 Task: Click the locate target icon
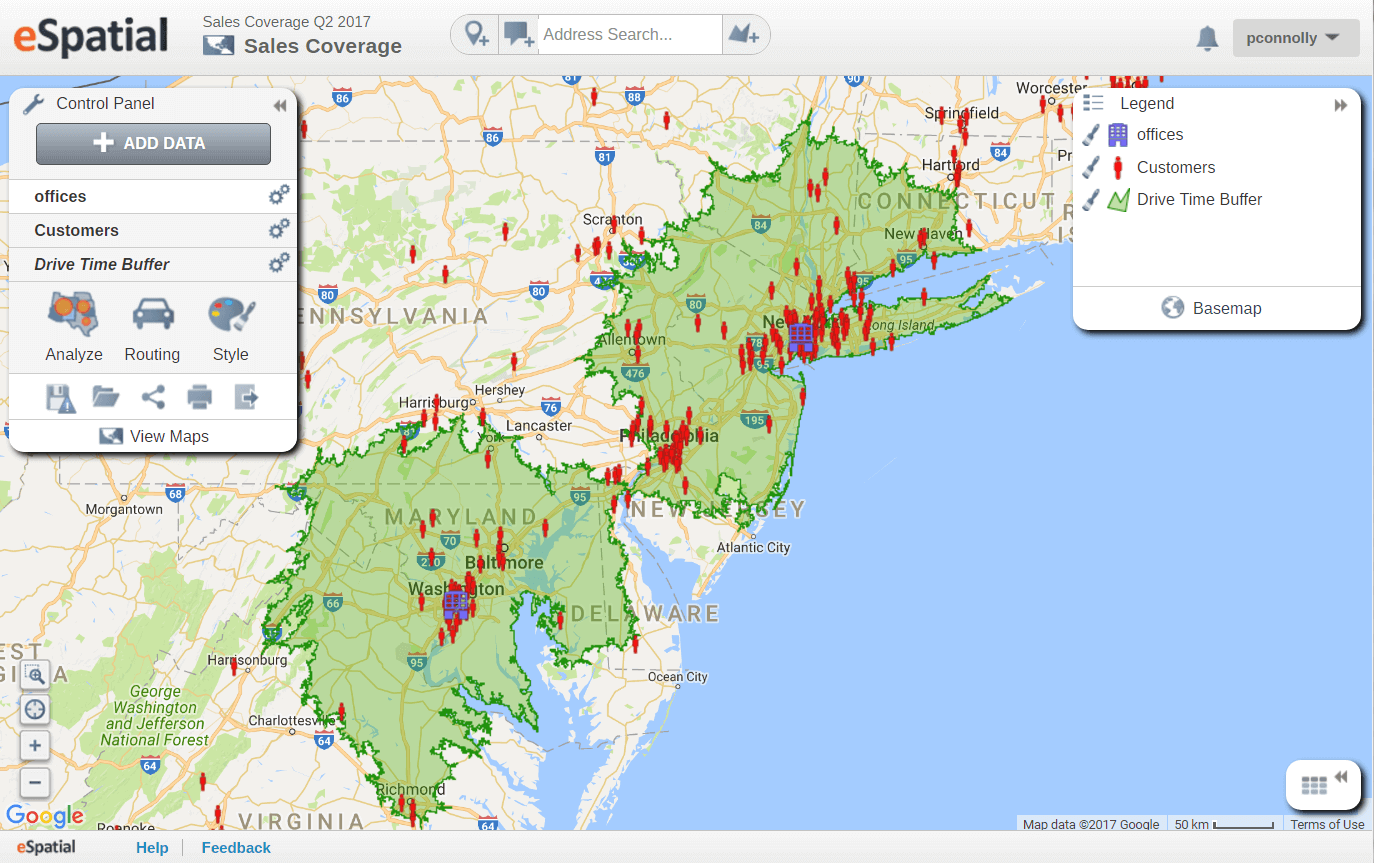[x=35, y=710]
